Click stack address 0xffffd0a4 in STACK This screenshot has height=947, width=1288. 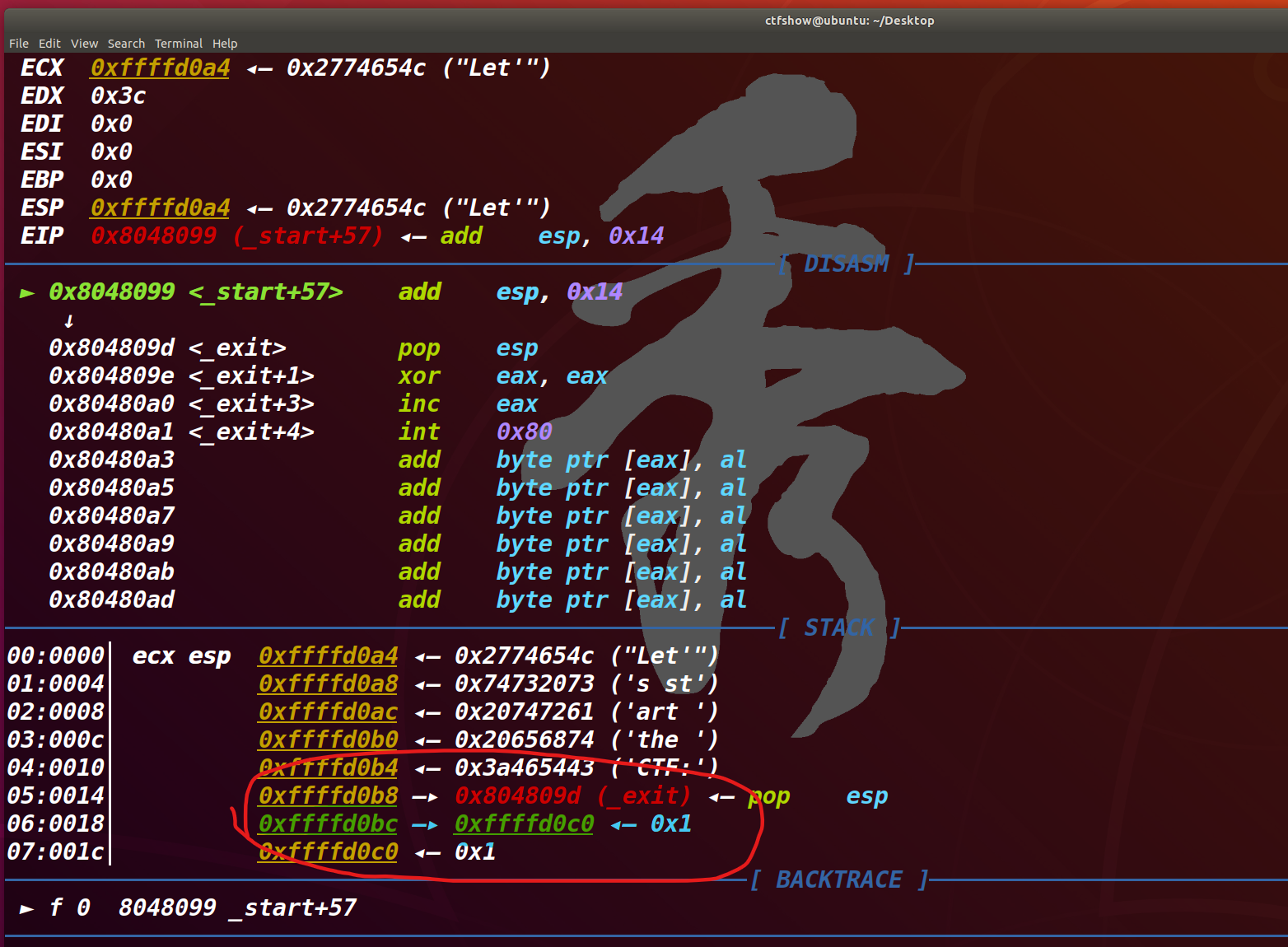(x=328, y=655)
